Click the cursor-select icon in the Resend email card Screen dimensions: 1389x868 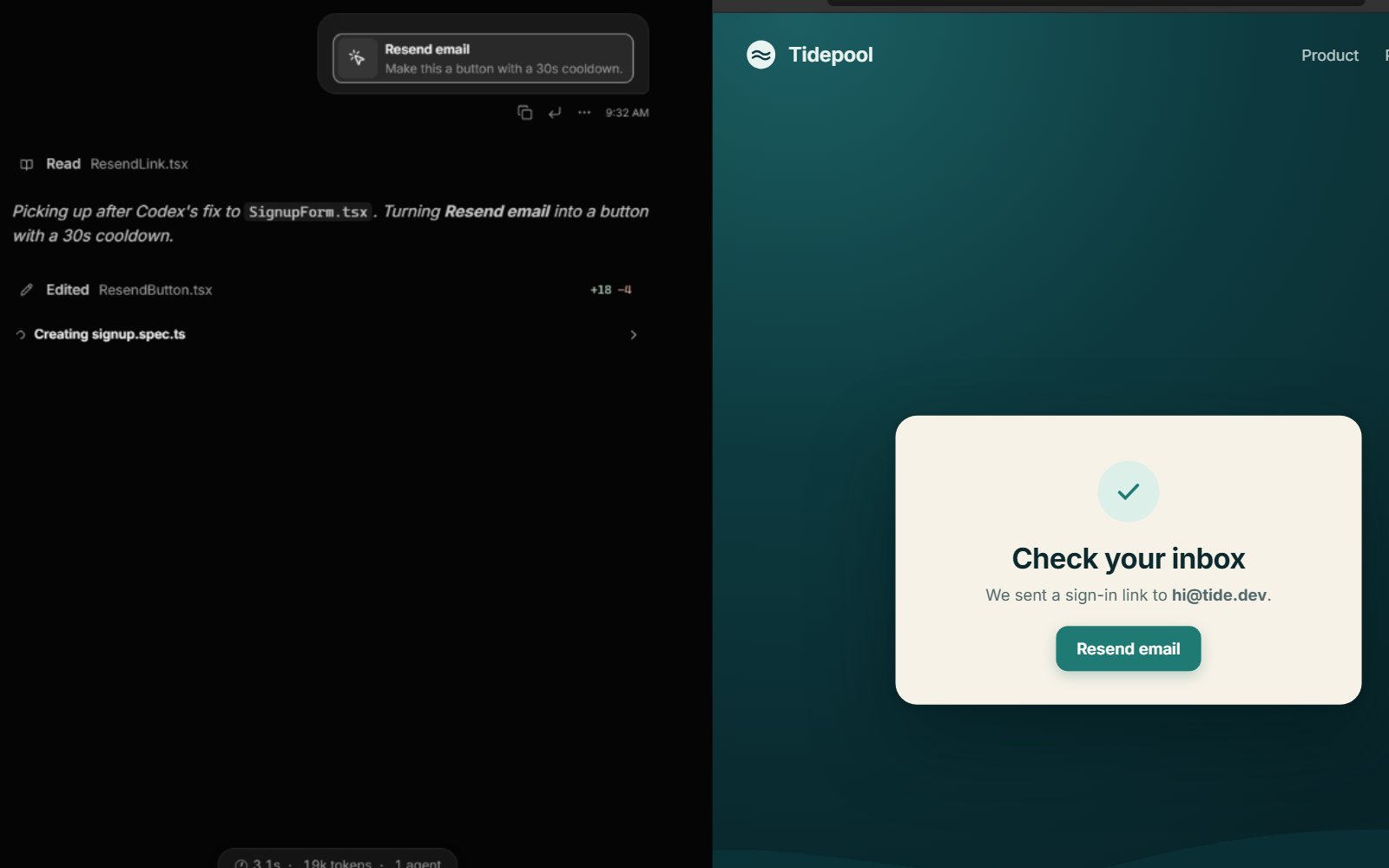click(x=357, y=58)
